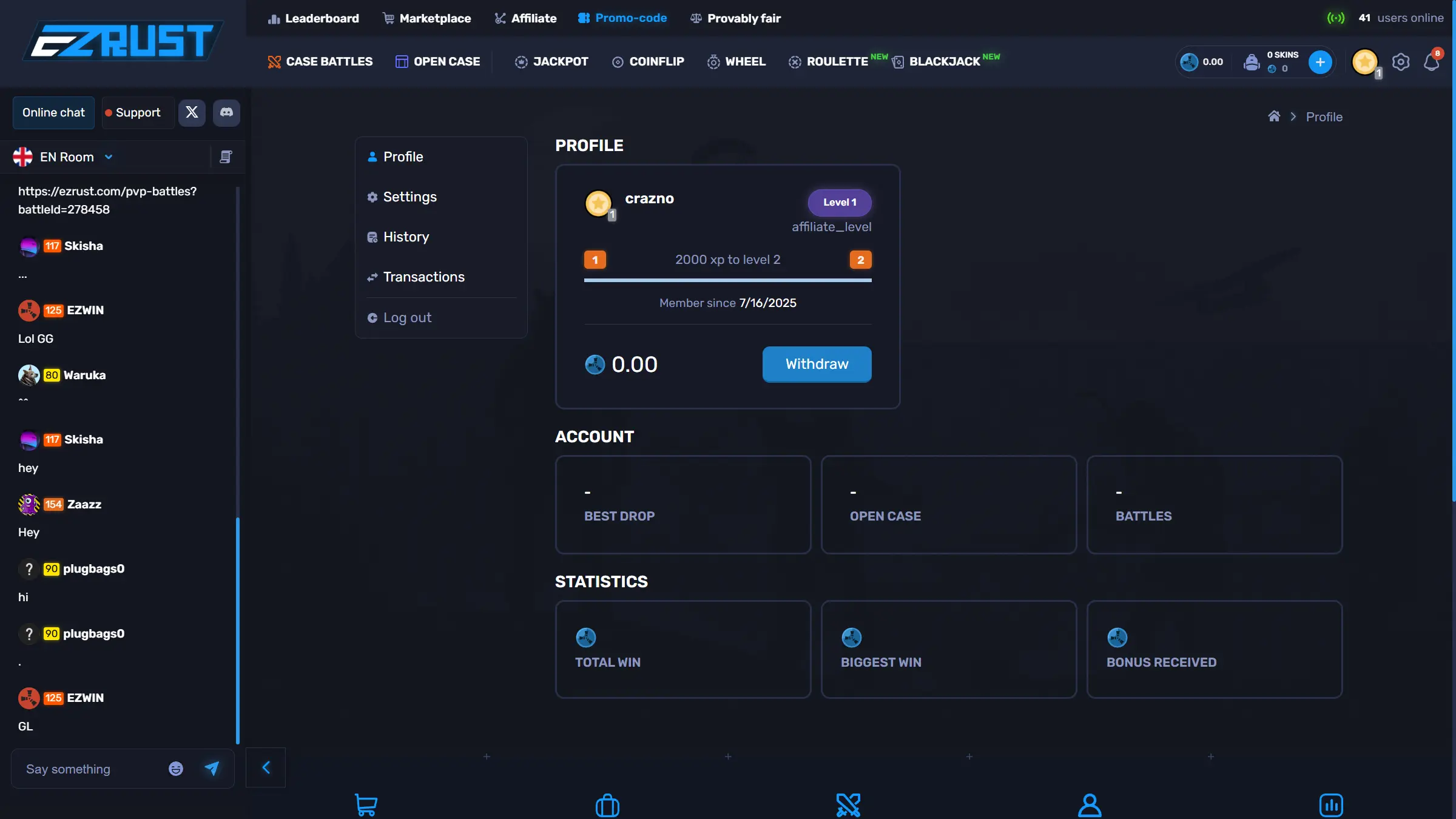This screenshot has width=1456, height=819.
Task: Click the Member since 7/16/2025 text
Action: pos(727,303)
